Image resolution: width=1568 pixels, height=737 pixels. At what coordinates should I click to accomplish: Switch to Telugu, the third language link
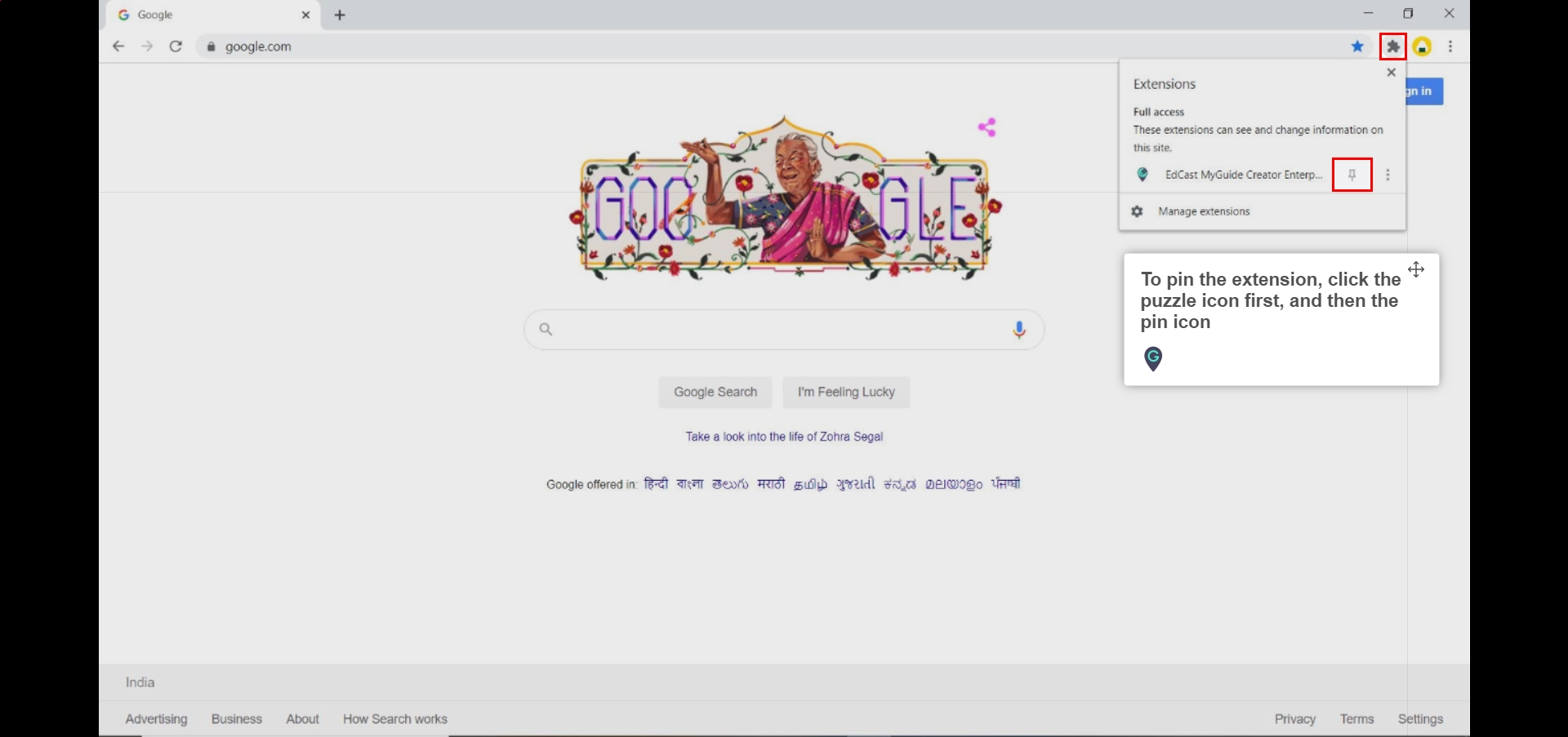[x=730, y=484]
